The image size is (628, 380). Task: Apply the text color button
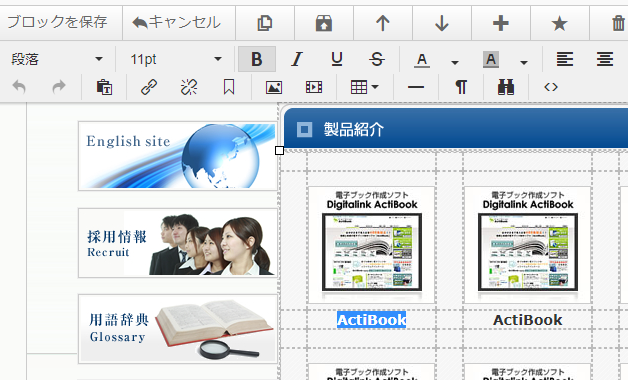[x=422, y=60]
